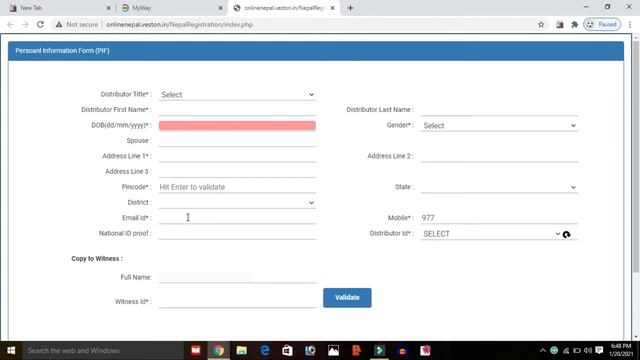Image resolution: width=640 pixels, height=360 pixels.
Task: Focus the highlighted DOB field
Action: [x=237, y=125]
